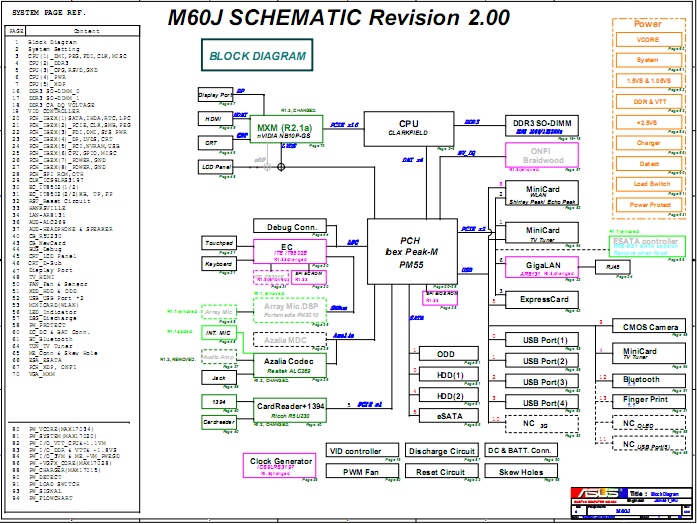Select the MXM (R2.1a) nVIDIA block
The height and width of the screenshot is (524, 697).
(x=286, y=129)
